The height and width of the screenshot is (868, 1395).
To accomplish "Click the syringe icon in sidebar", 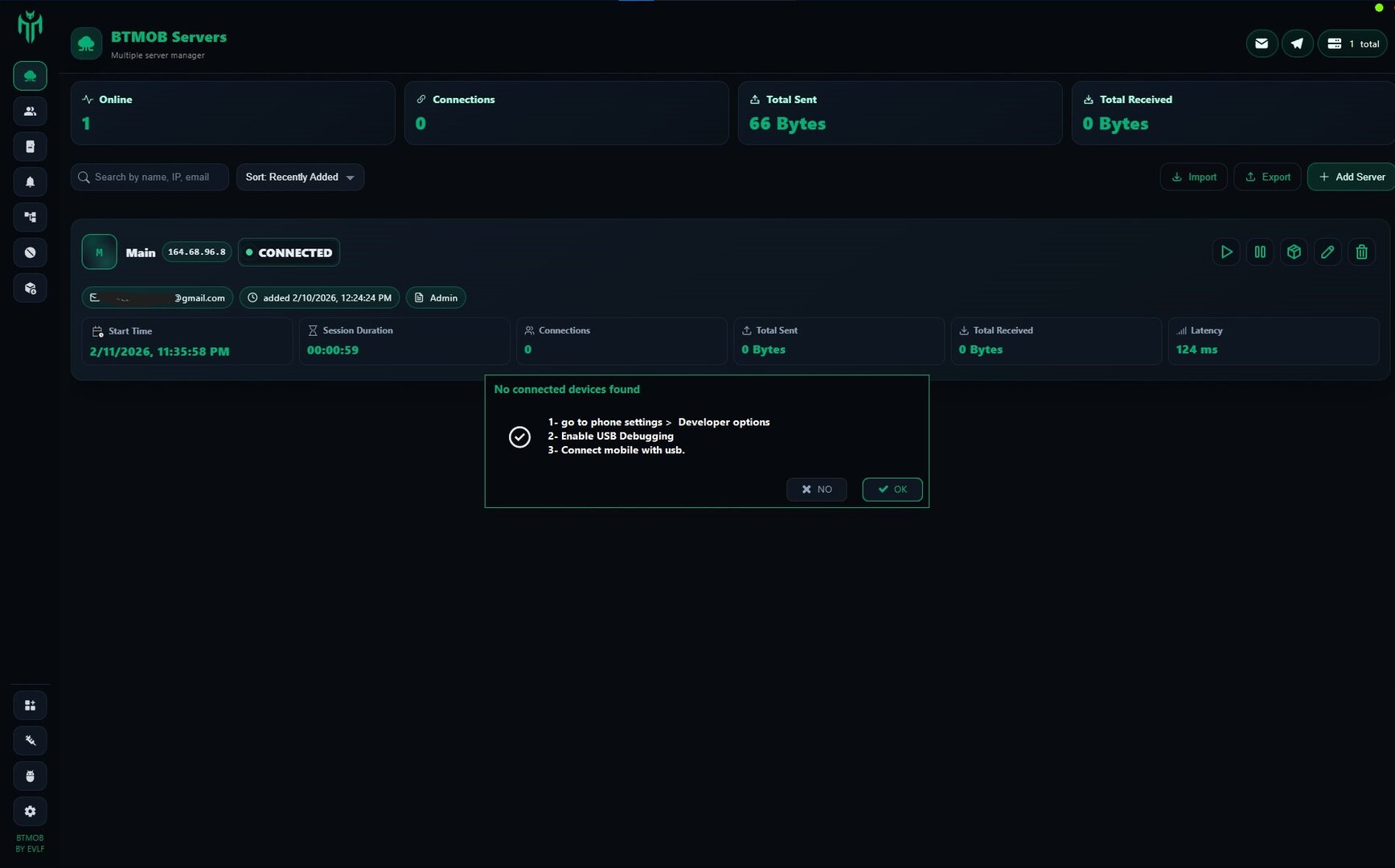I will [x=30, y=741].
